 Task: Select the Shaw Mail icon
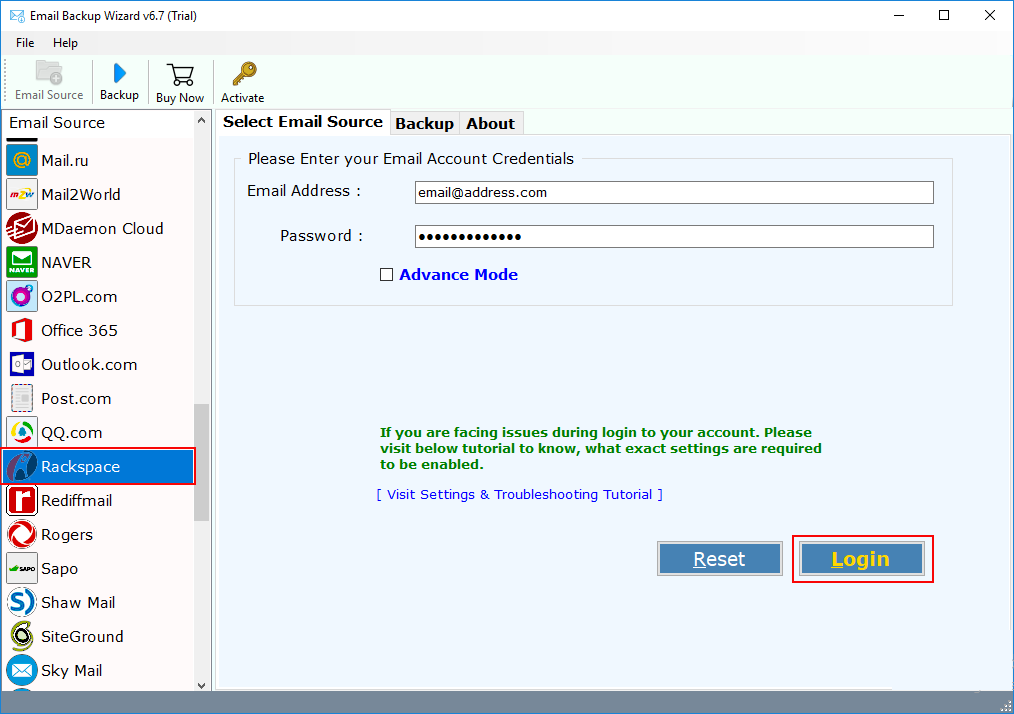pyautogui.click(x=22, y=602)
